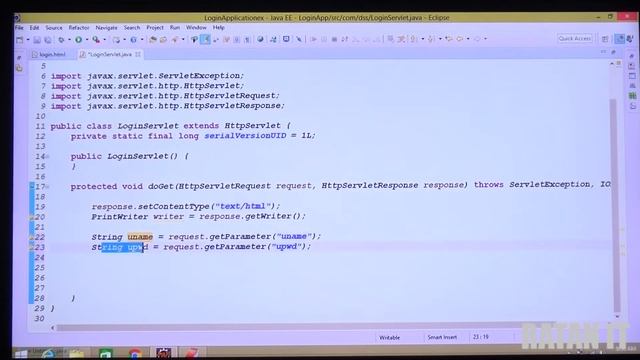Open the Run menu
640x360 pixels.
click(x=175, y=28)
